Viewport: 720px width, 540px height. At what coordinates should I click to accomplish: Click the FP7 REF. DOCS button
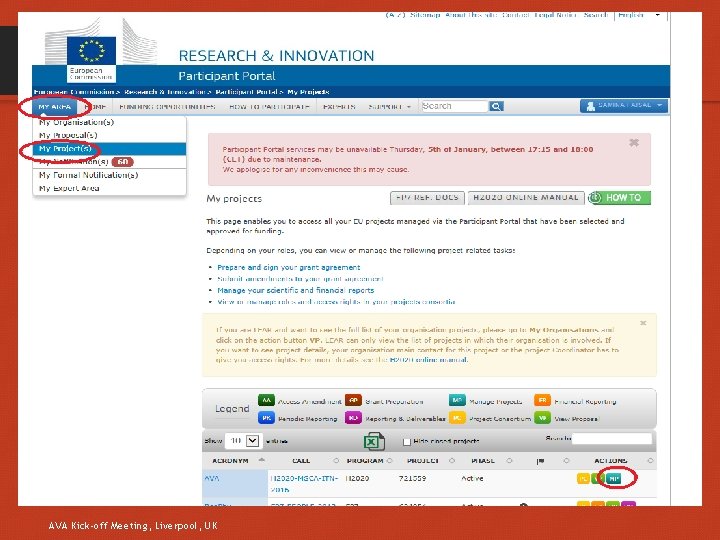pos(428,197)
